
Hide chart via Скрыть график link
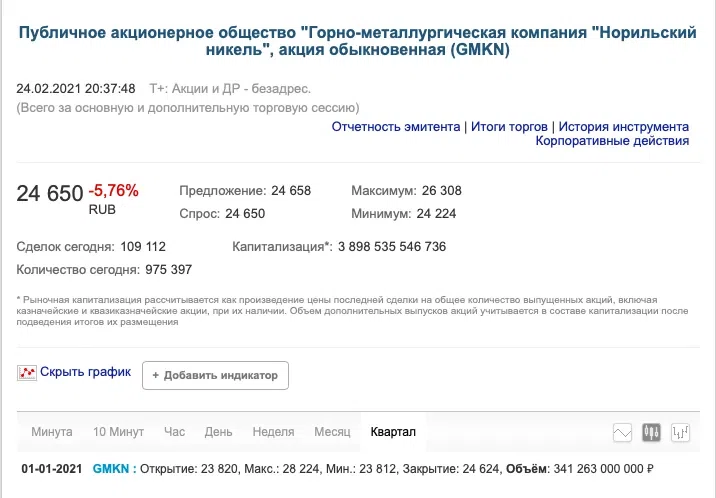pos(85,372)
